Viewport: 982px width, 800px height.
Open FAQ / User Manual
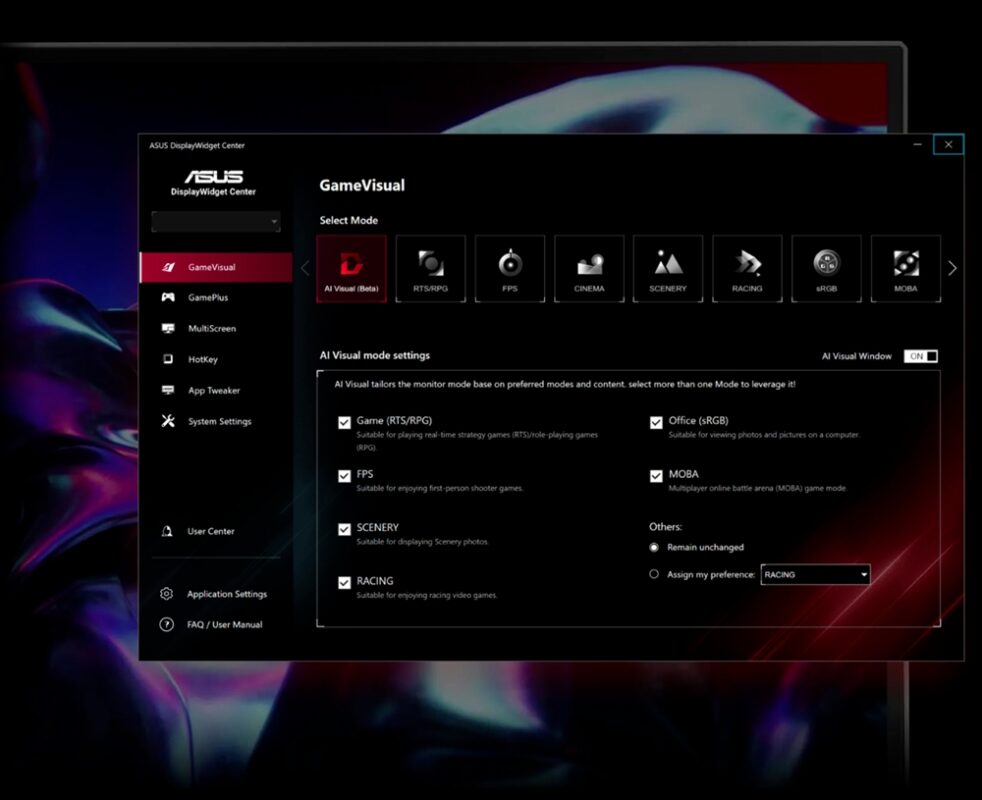pyautogui.click(x=224, y=625)
